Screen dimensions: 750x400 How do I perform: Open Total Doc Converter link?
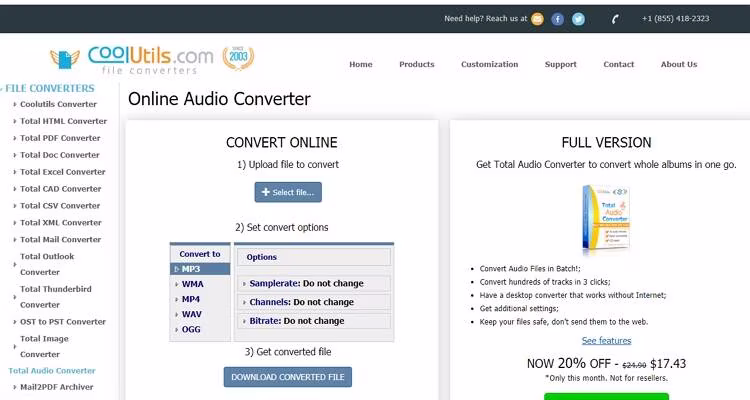(60, 155)
